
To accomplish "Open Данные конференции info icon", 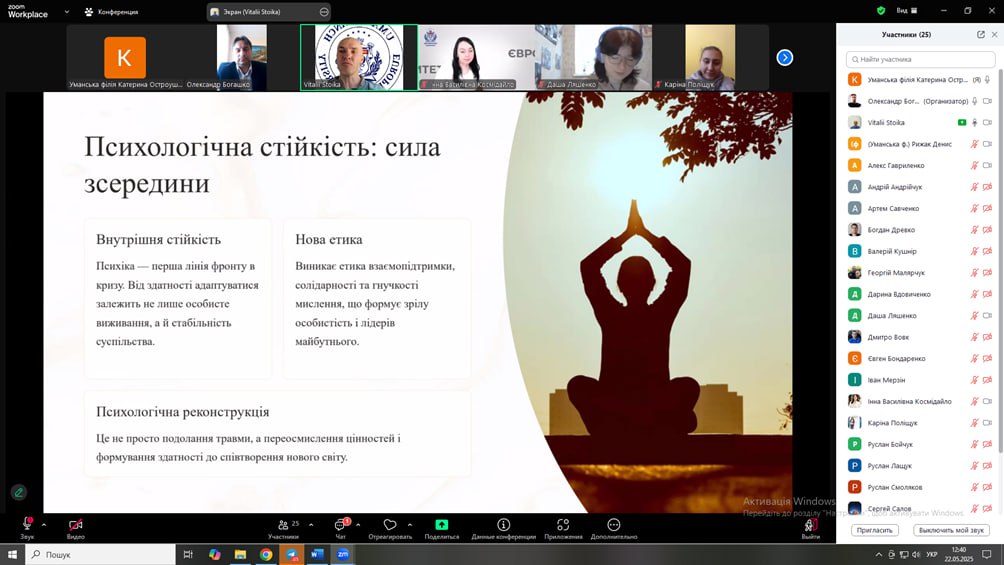I will pyautogui.click(x=503, y=525).
